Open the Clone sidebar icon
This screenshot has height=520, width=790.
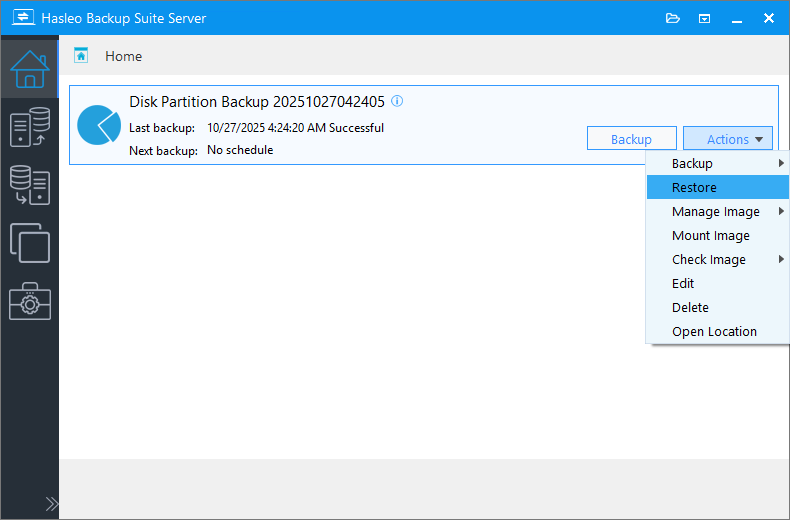point(30,243)
